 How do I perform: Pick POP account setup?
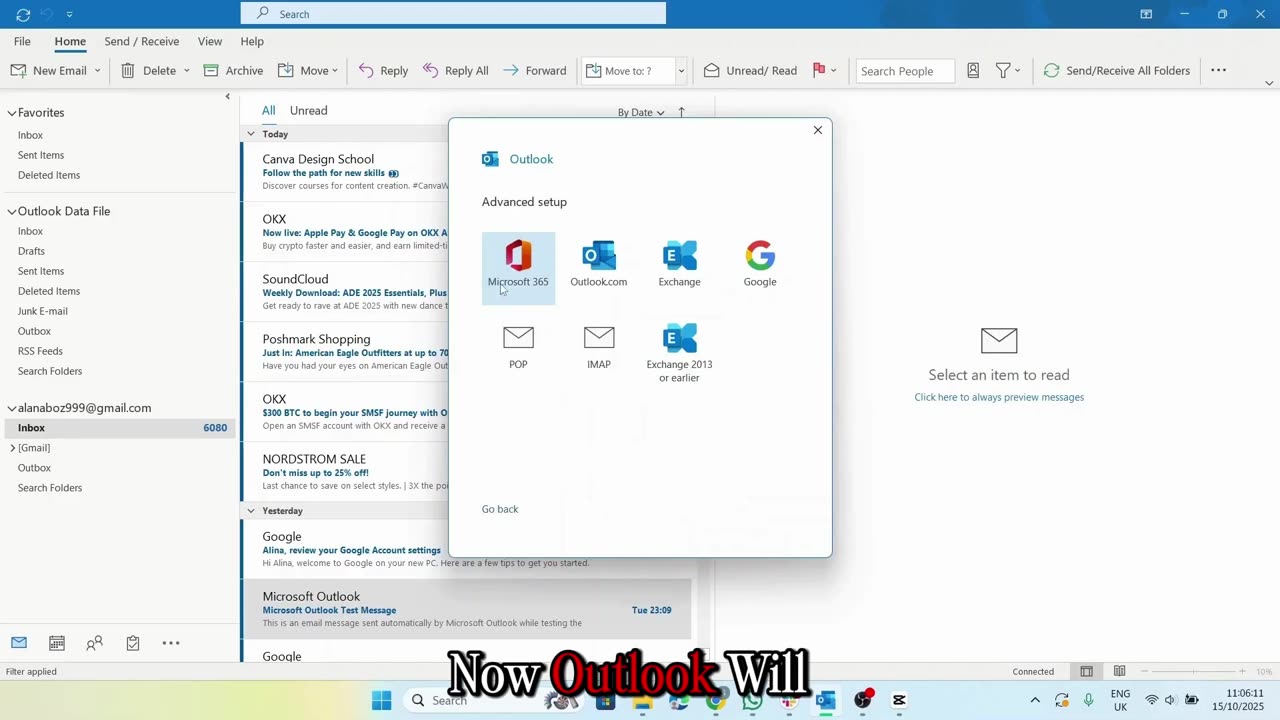click(518, 348)
